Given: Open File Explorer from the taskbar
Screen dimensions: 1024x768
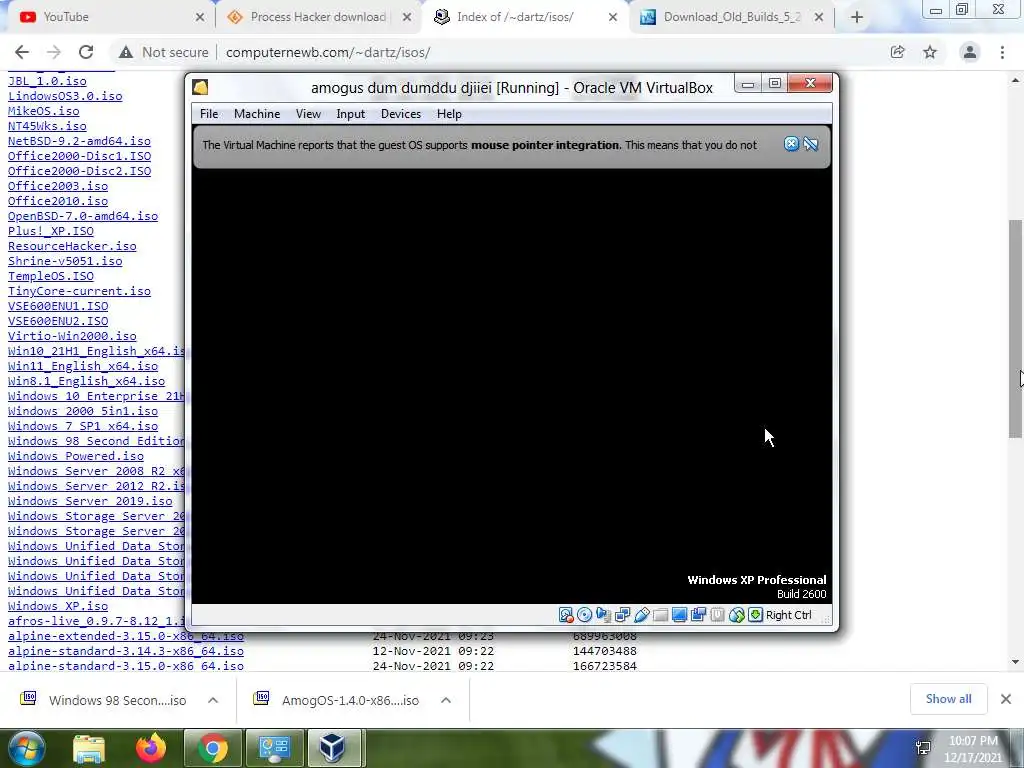Looking at the screenshot, I should point(89,748).
